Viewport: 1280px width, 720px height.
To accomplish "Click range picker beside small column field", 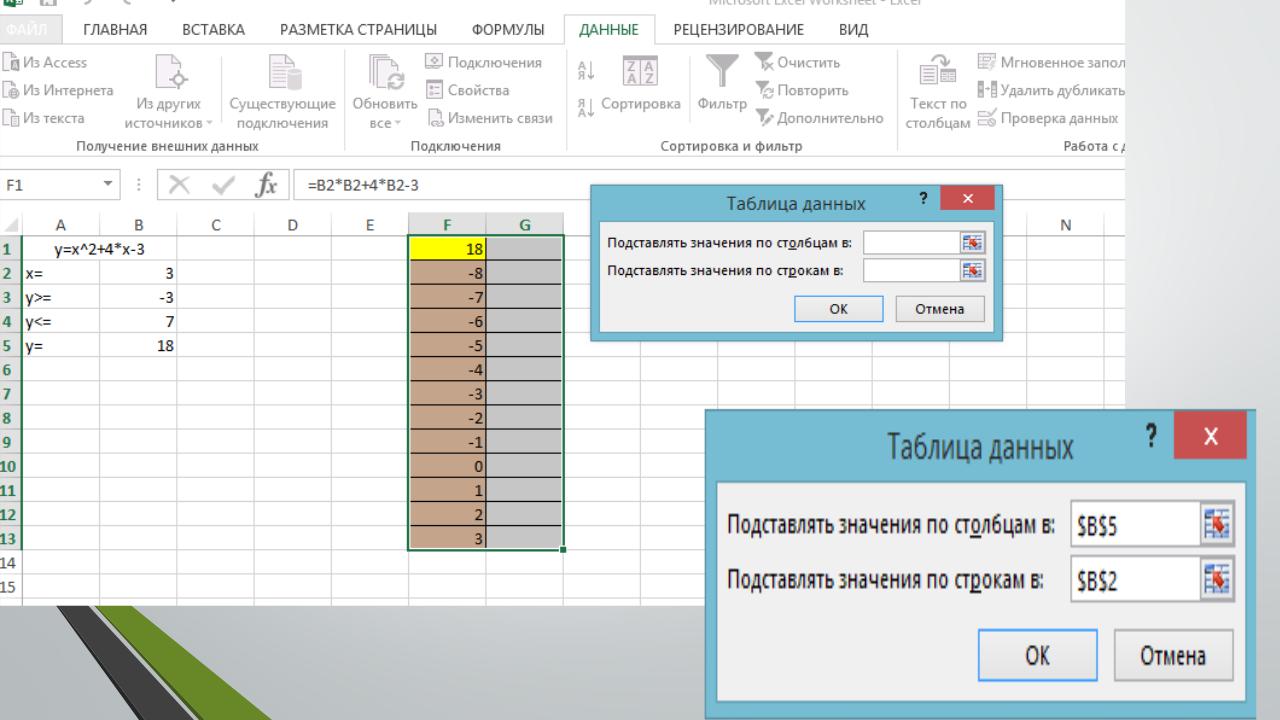I will (973, 242).
